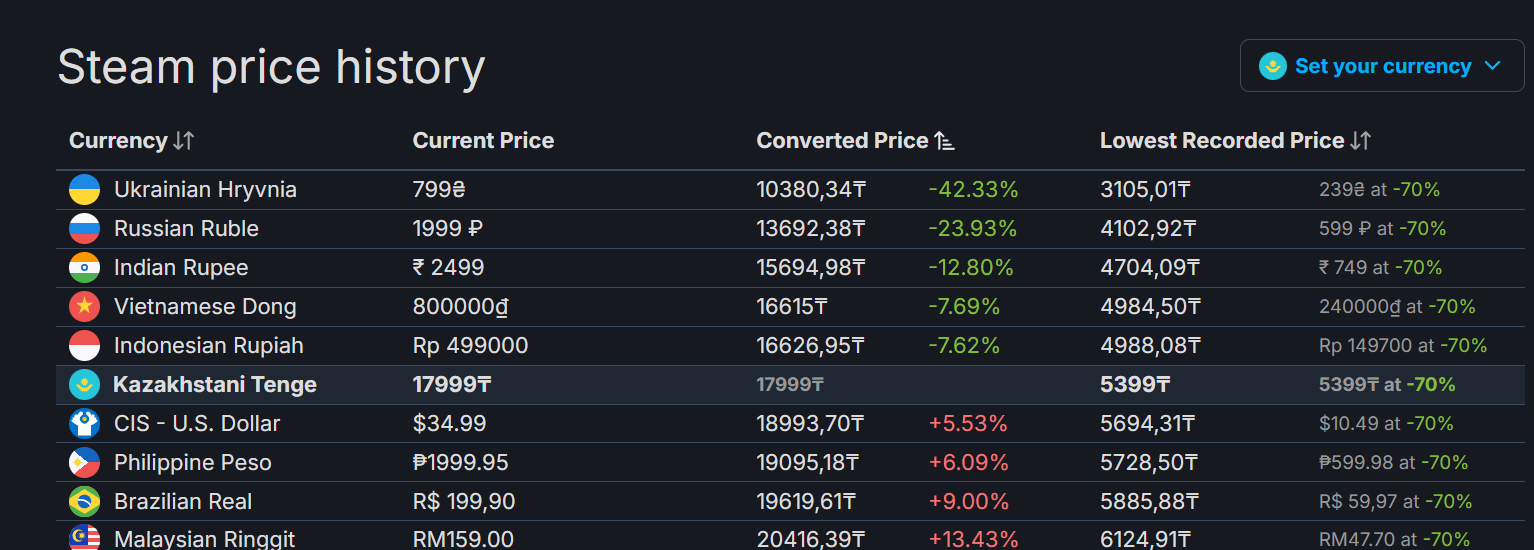Click the 800000₫ current price

point(460,306)
